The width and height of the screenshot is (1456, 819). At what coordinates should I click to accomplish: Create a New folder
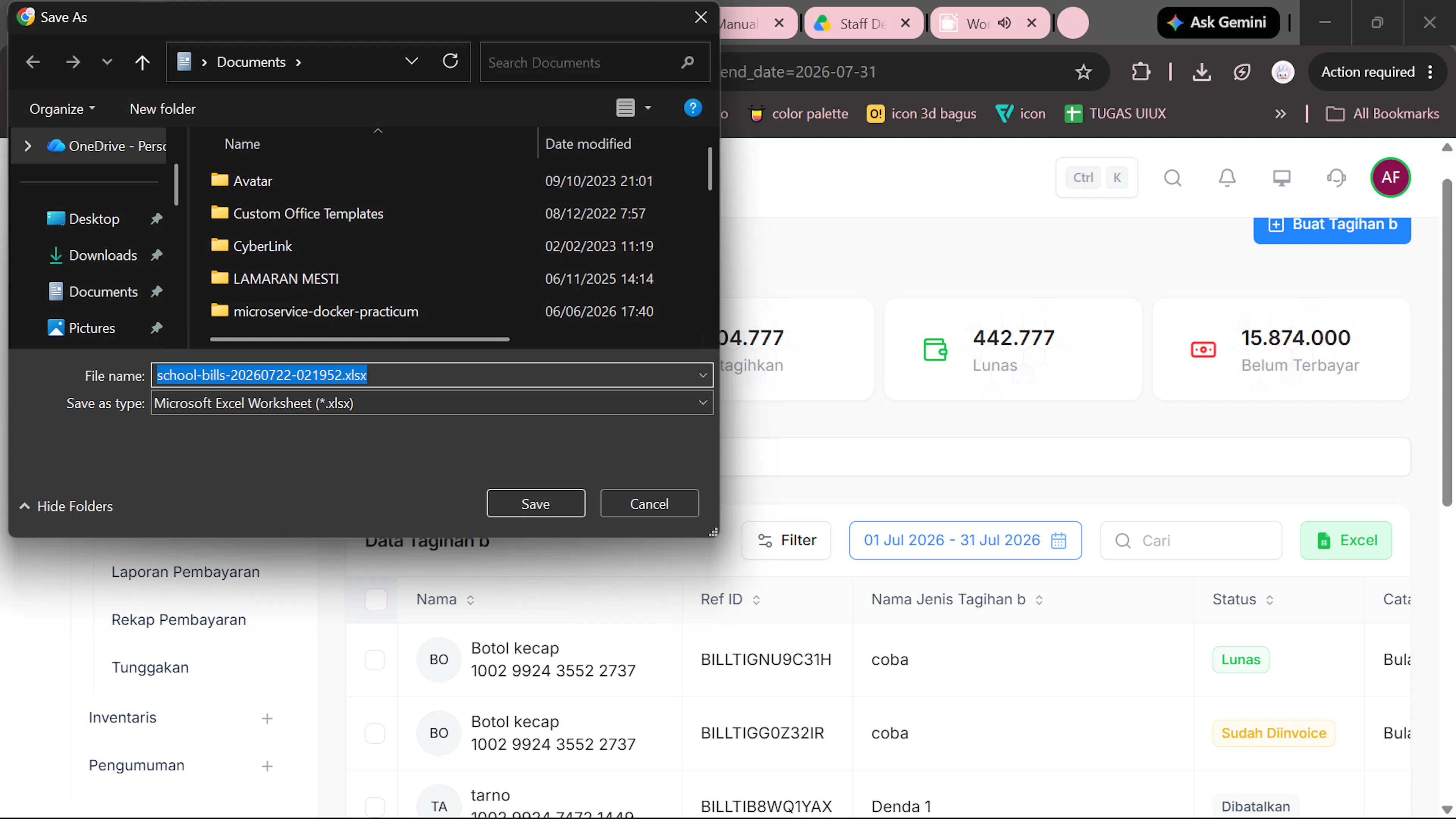click(163, 108)
